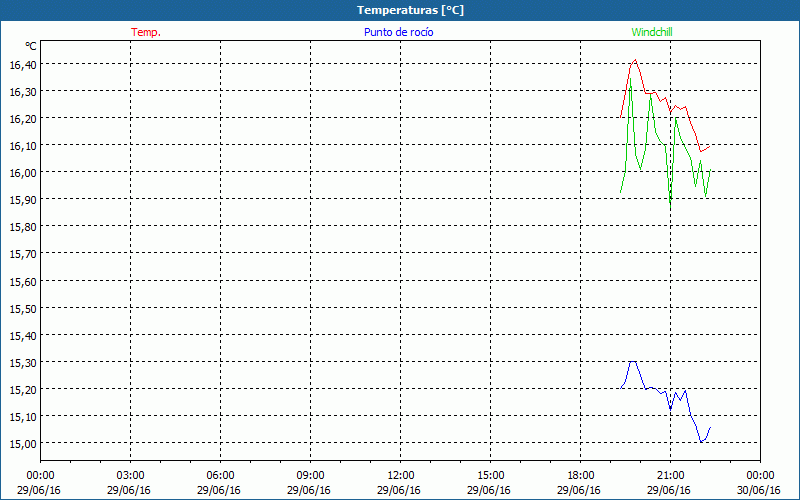Screen dimensions: 800x500
Task: Click the 21:00 time axis label
Action: [x=670, y=475]
